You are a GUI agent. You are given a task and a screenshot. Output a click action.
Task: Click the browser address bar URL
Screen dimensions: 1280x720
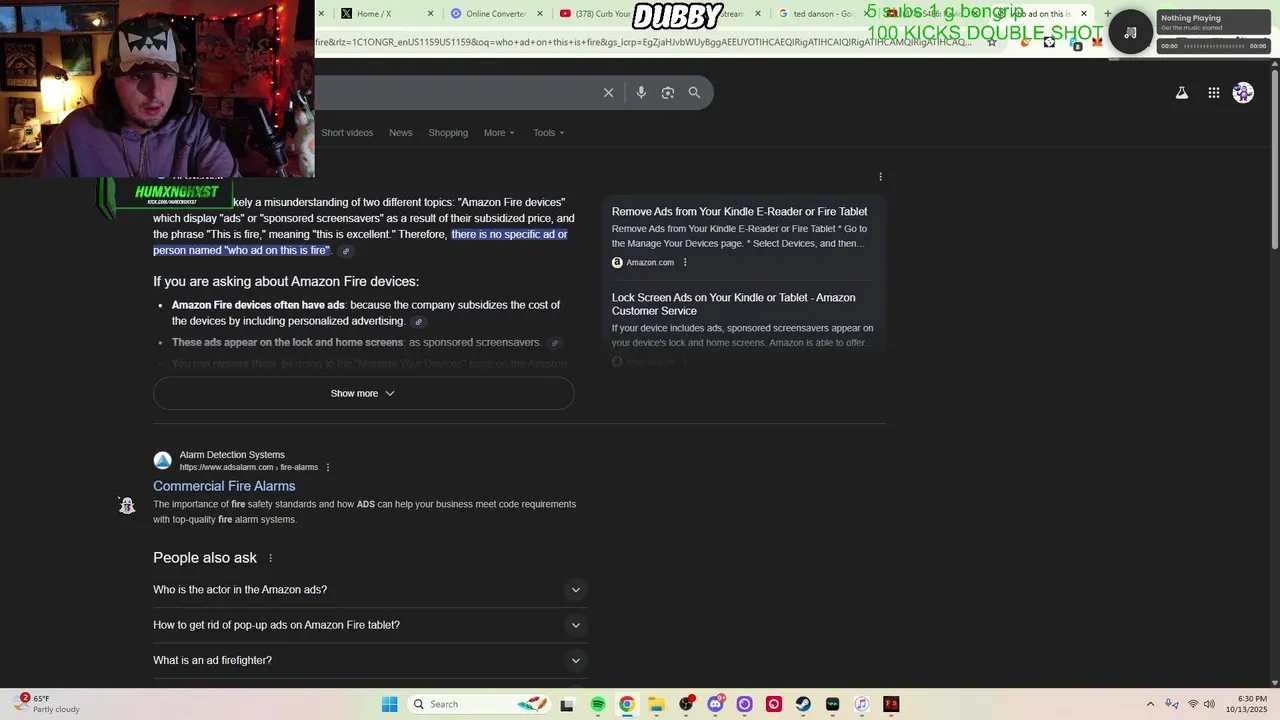coord(643,42)
